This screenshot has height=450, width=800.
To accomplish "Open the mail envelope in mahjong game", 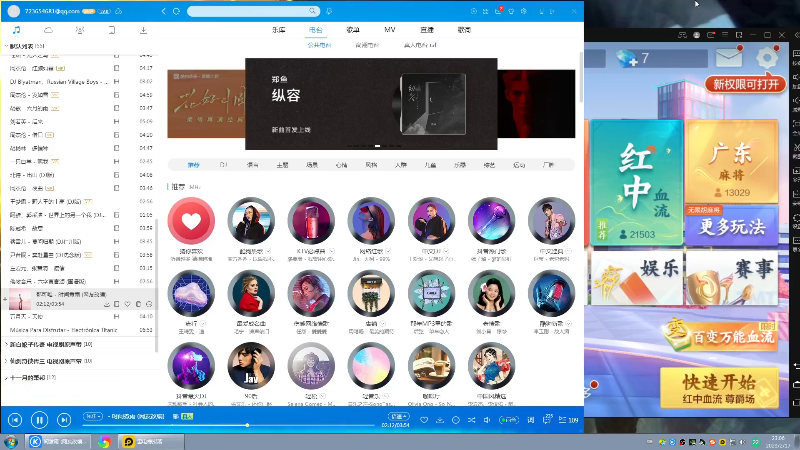I will (729, 57).
